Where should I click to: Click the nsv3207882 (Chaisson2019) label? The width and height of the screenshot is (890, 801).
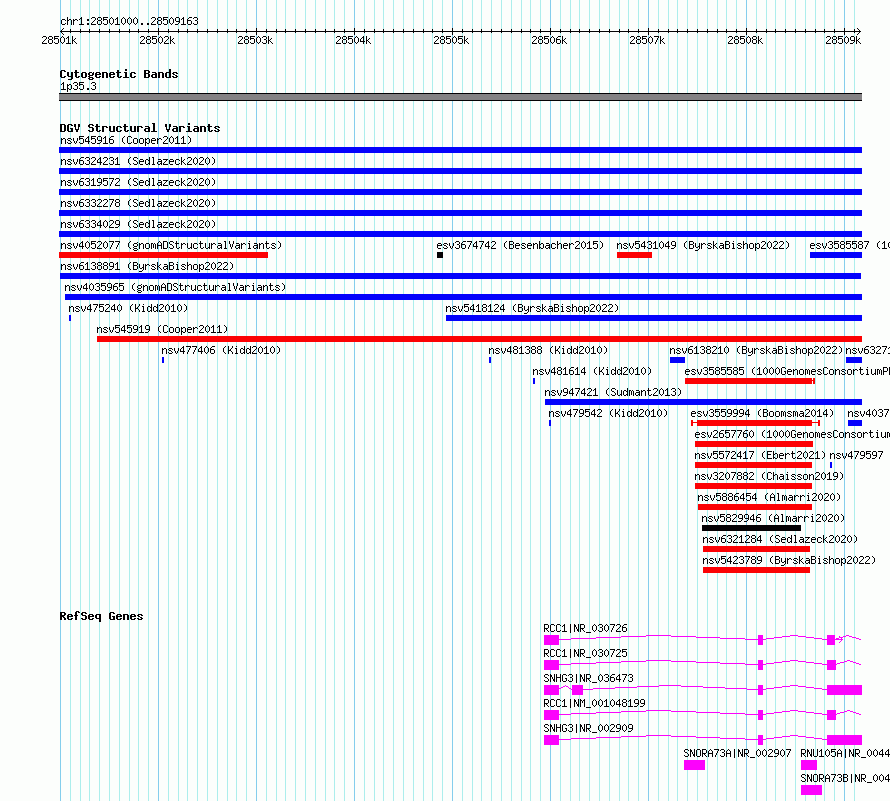coord(769,476)
